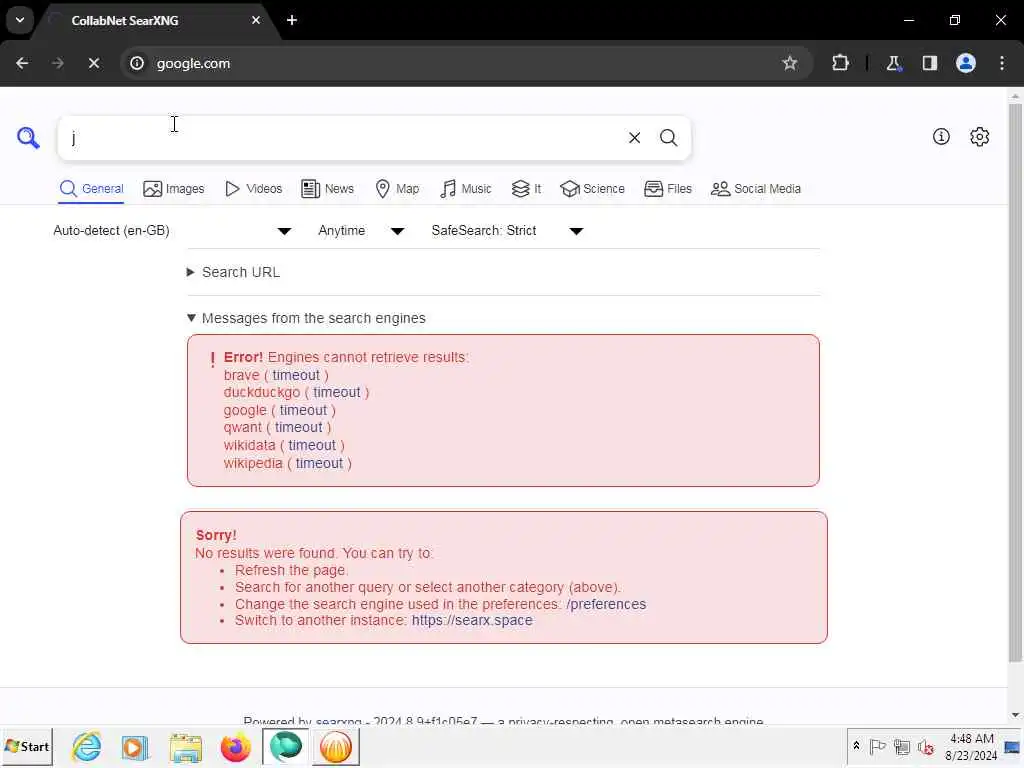Click the Action Center flag tray icon

pyautogui.click(x=878, y=746)
